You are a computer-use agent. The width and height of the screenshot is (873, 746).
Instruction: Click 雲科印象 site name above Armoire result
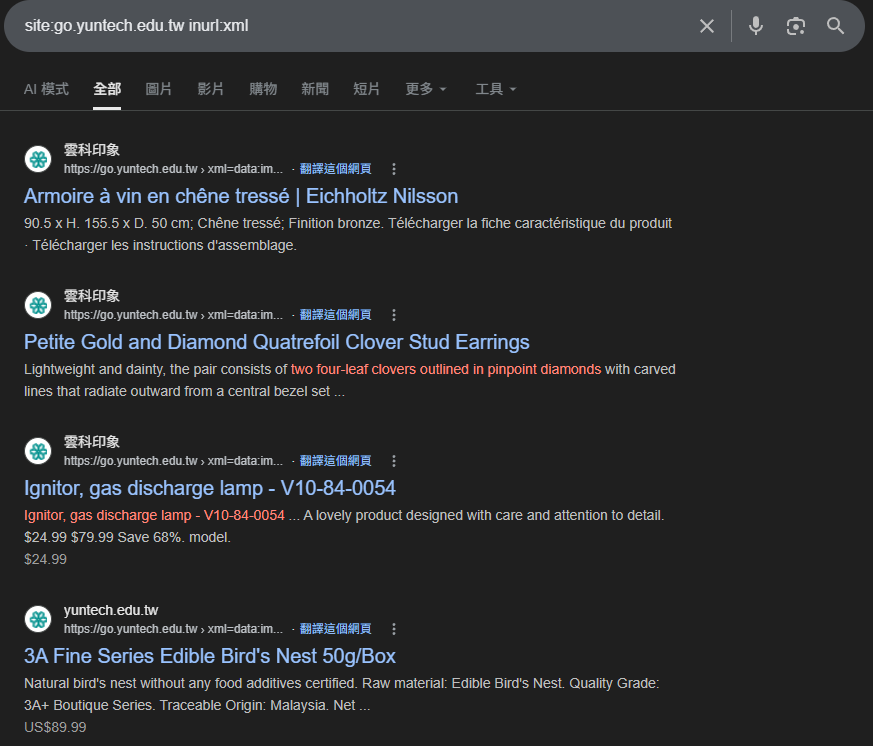(x=92, y=150)
